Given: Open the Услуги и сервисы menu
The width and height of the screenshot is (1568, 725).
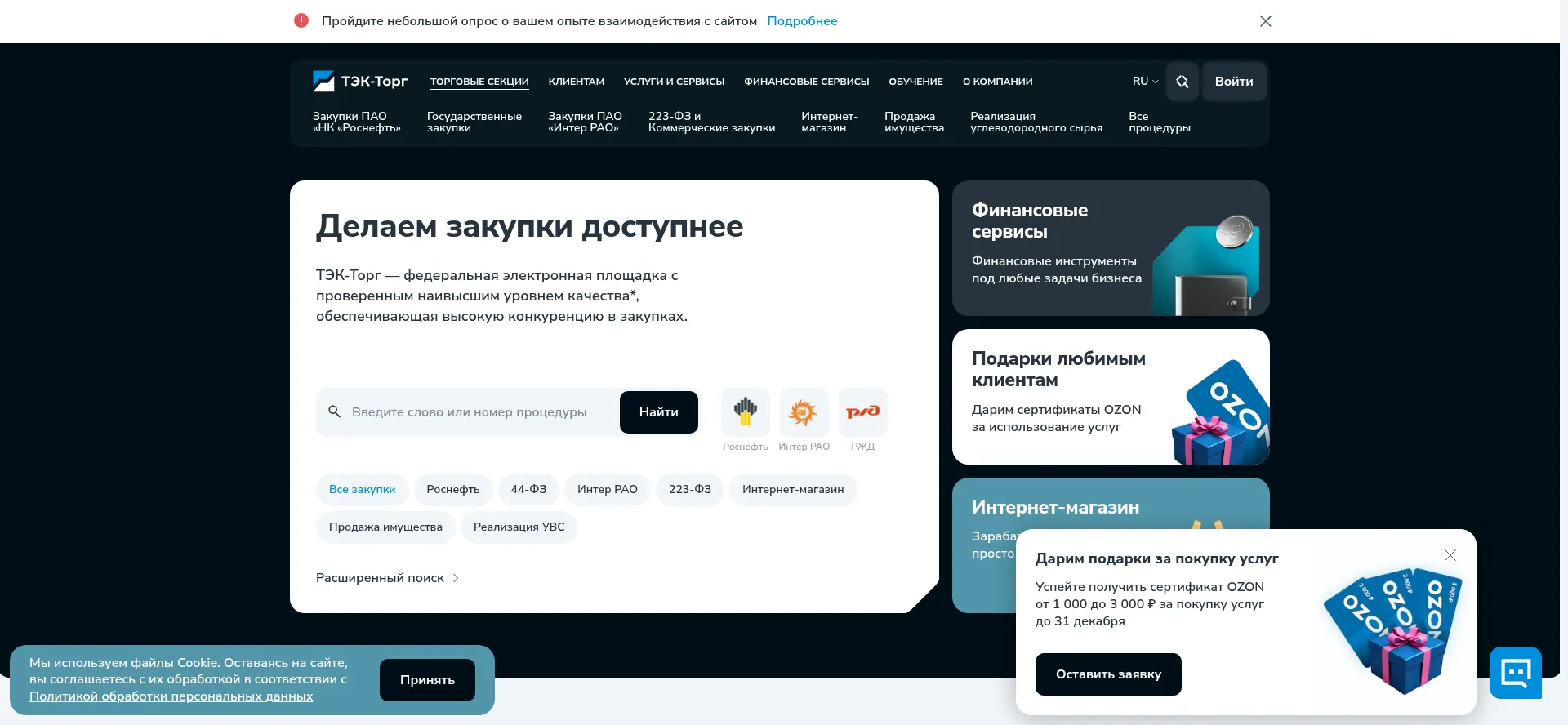Looking at the screenshot, I should click(675, 82).
